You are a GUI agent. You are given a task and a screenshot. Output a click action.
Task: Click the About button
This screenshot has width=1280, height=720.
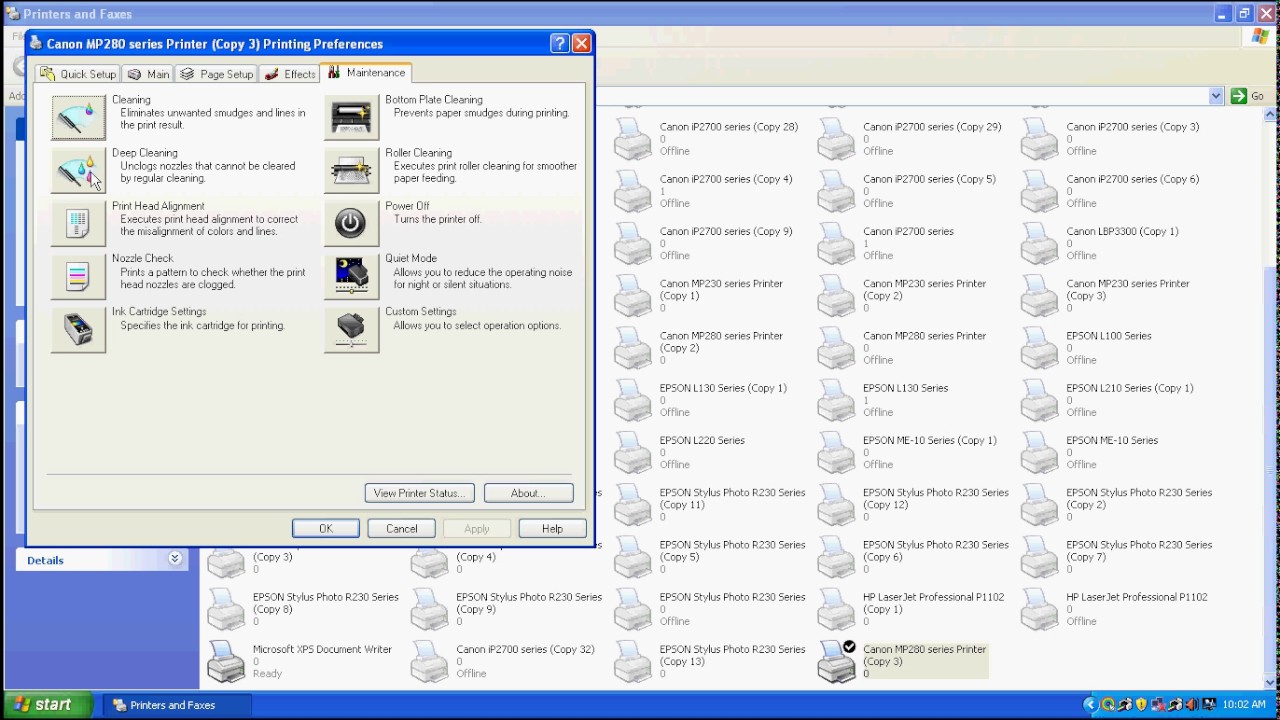point(528,493)
